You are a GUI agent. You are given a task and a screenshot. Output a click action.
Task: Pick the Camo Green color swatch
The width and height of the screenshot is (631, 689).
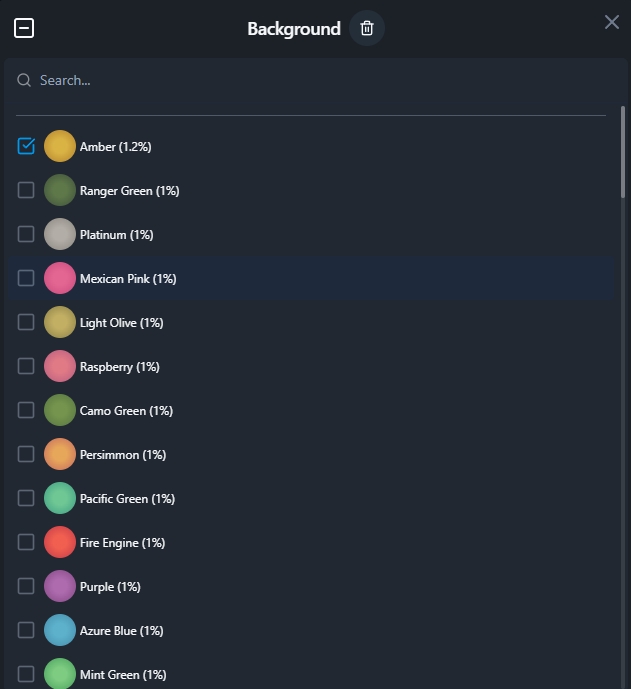click(x=60, y=410)
